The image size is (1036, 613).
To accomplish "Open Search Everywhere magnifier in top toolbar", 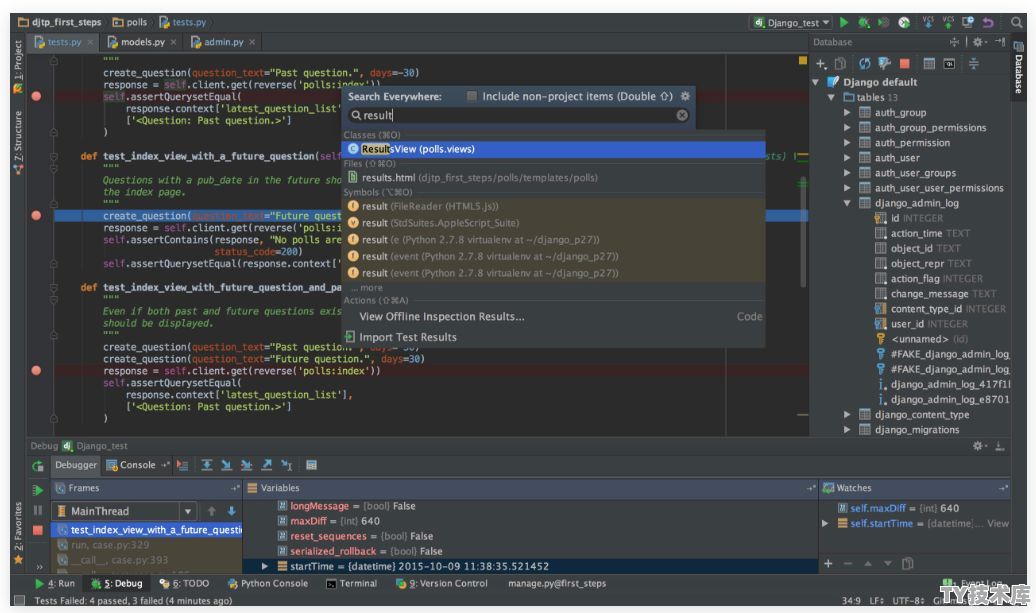I will tap(1016, 22).
